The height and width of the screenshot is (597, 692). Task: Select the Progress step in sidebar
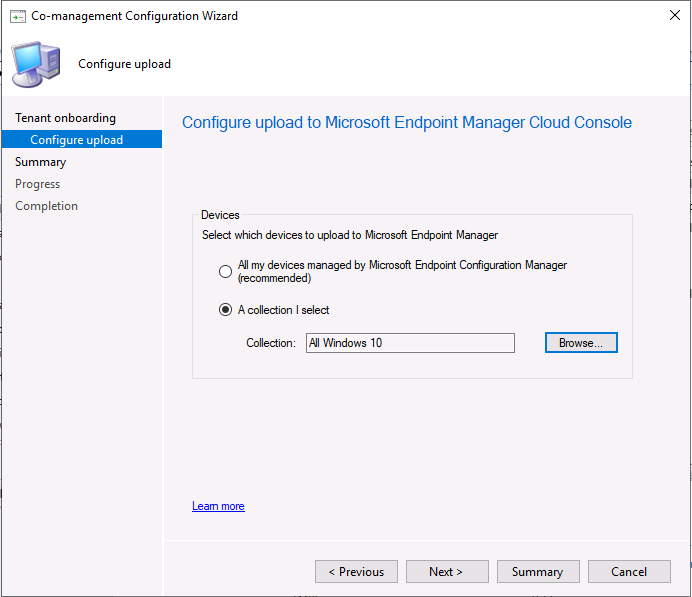[x=38, y=184]
